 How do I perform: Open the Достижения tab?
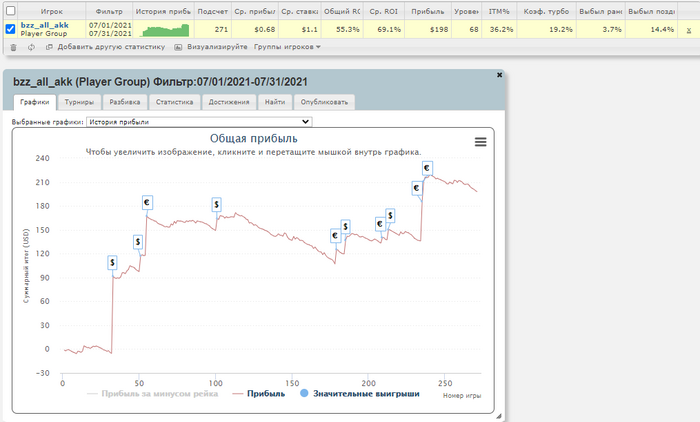coord(229,102)
